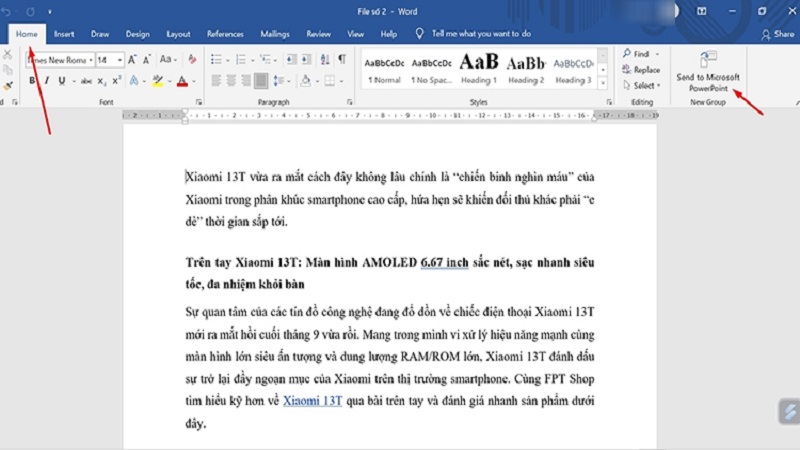Apply subscript formatting
This screenshot has height=450, width=800.
(102, 81)
